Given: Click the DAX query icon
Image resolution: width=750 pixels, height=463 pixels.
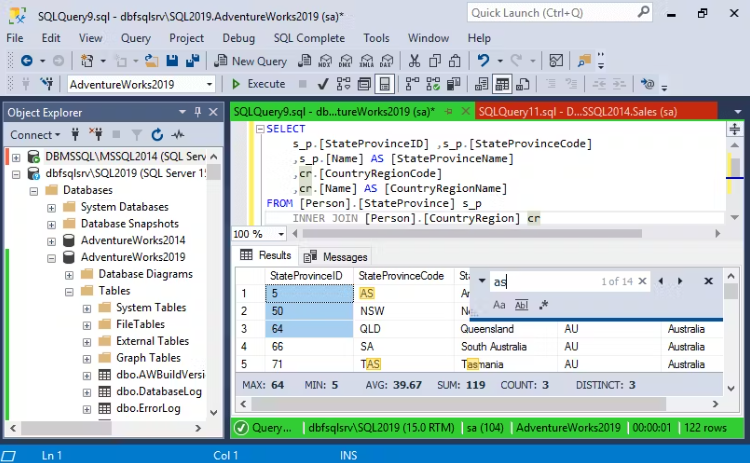Looking at the screenshot, I should point(387,61).
